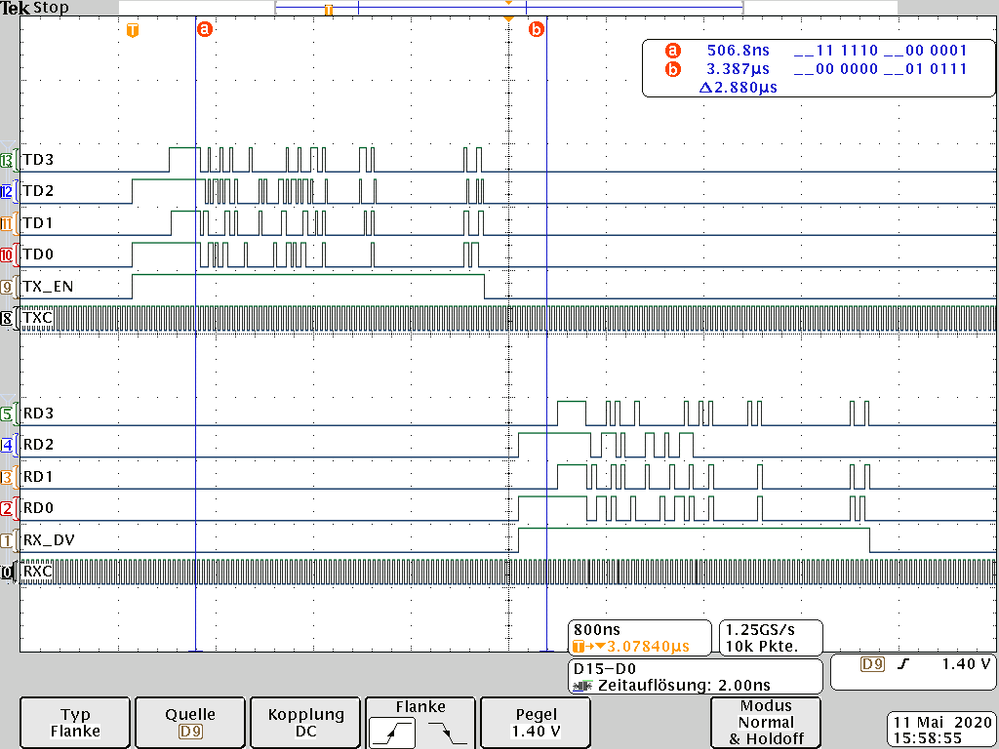Click the red cursor "a" marker above the traces
Image resolution: width=999 pixels, height=749 pixels.
click(206, 29)
